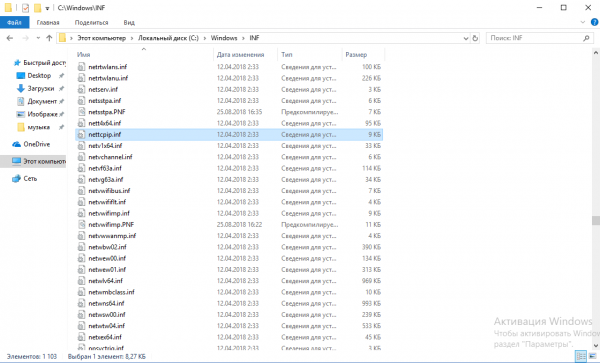Expand chevron after Этот компьютер breadcrumb
600x363 pixels.
click(x=132, y=38)
